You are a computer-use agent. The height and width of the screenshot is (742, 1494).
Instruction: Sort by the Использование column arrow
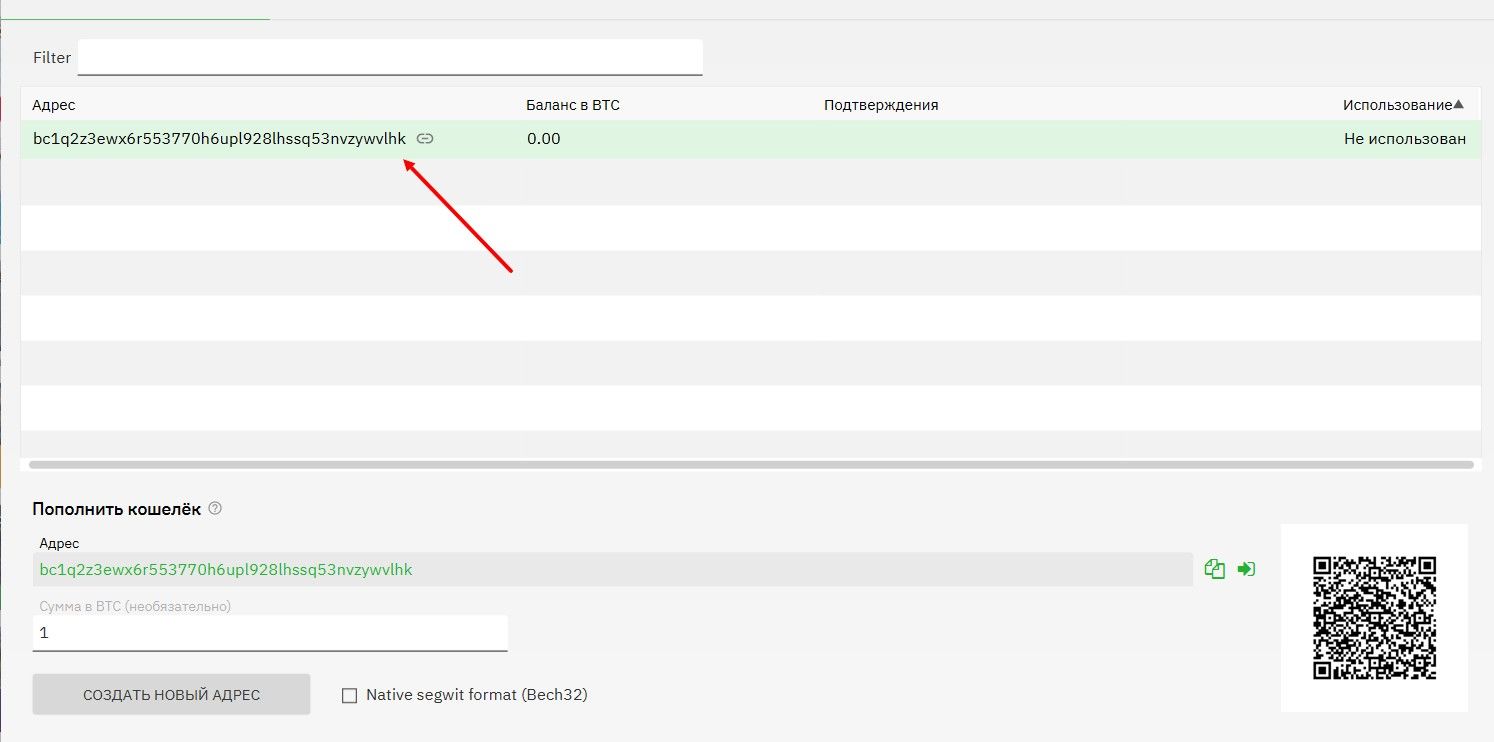pyautogui.click(x=1458, y=104)
